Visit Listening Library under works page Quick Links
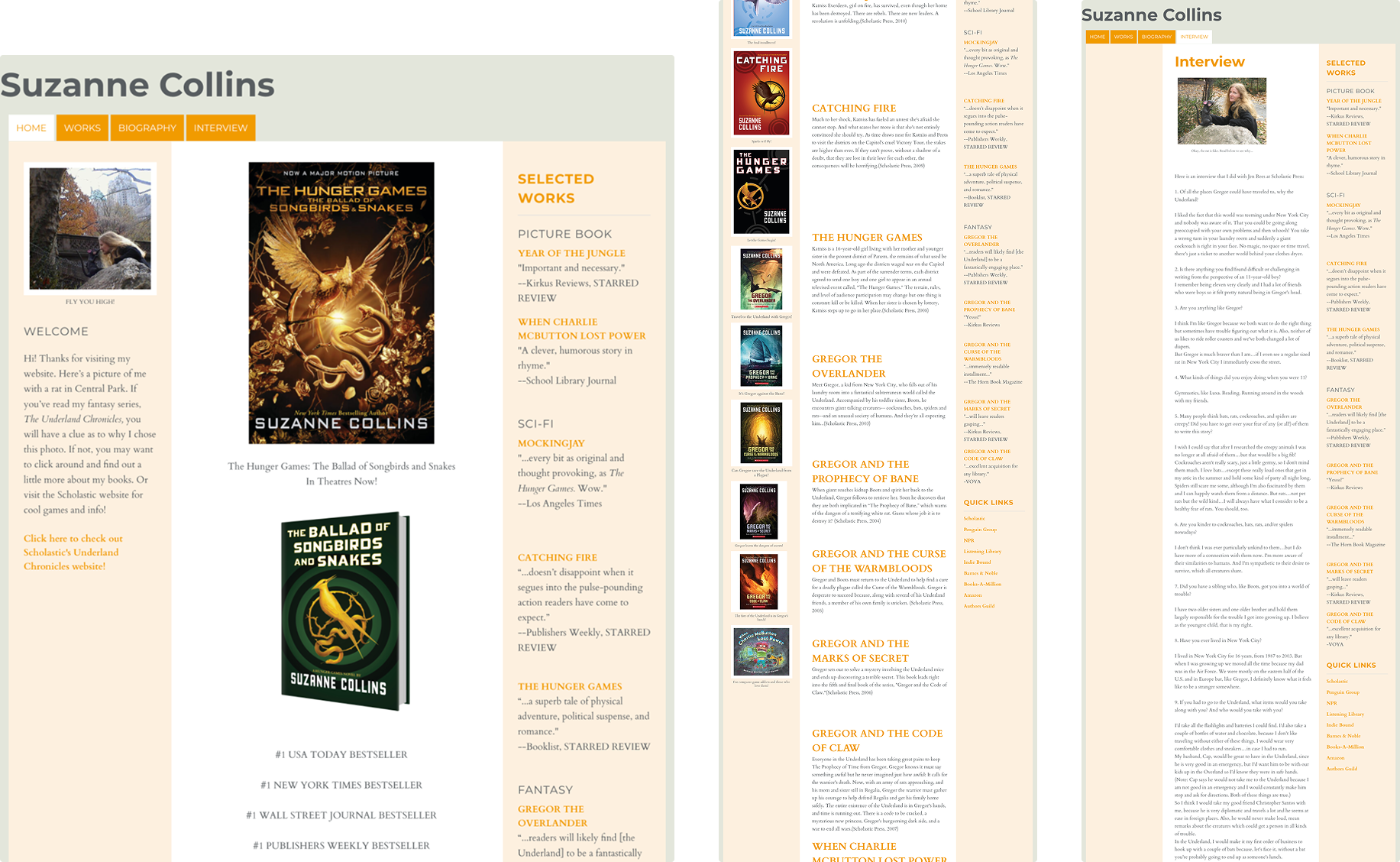 [982, 551]
